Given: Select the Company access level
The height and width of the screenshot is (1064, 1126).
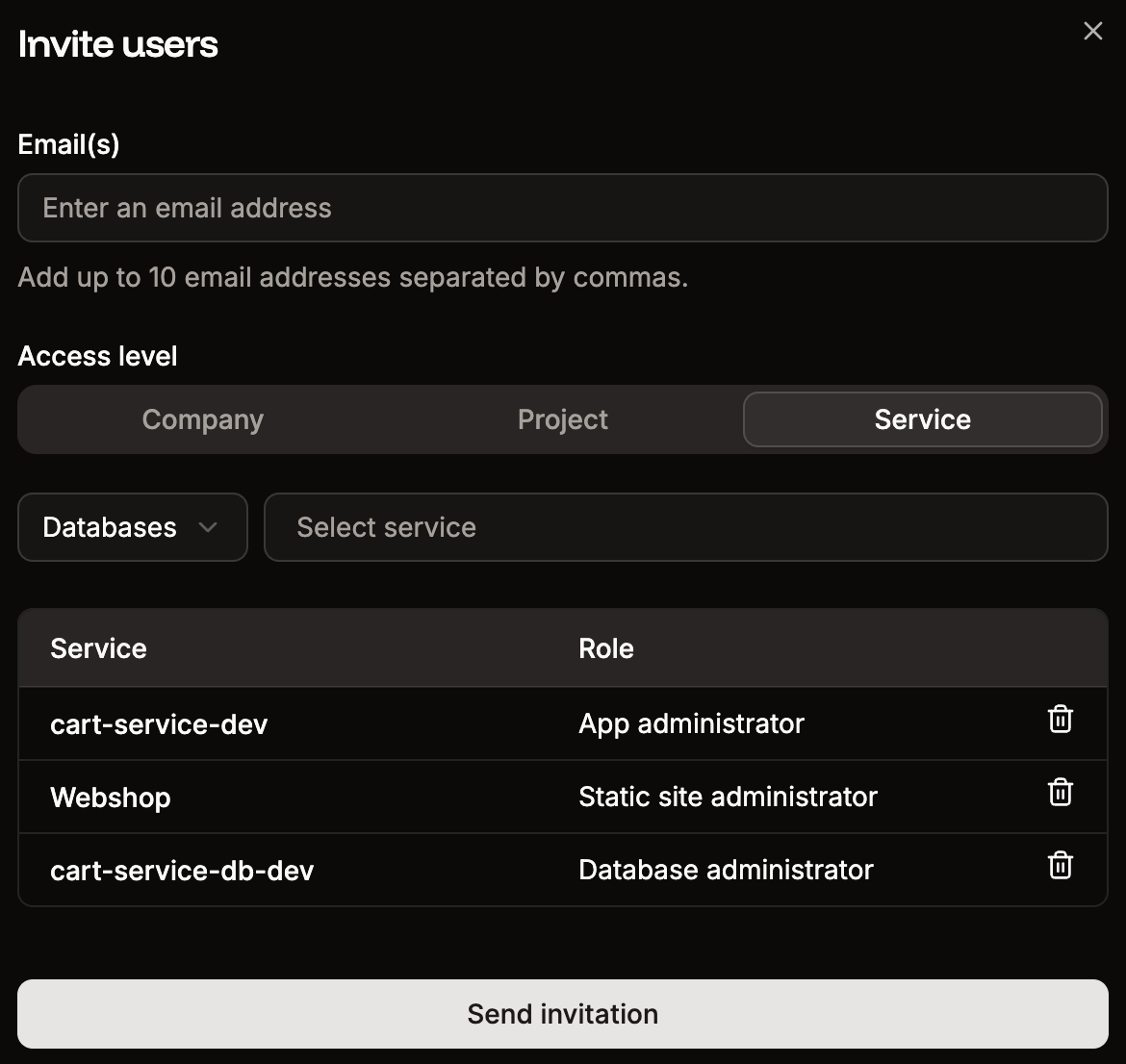Looking at the screenshot, I should click(x=202, y=419).
